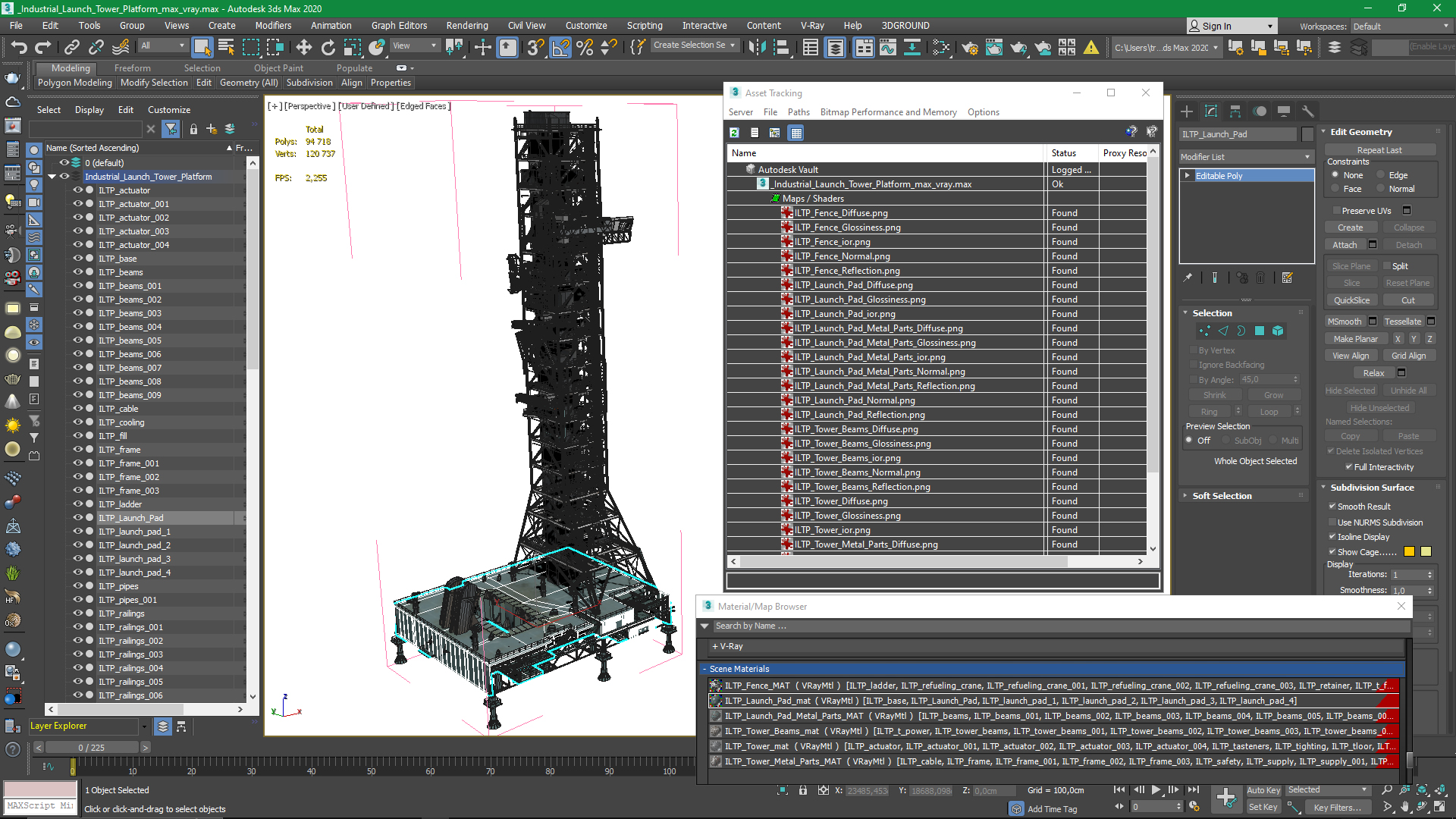
Task: Switch to the Freeform ribbon tab
Action: click(x=132, y=68)
